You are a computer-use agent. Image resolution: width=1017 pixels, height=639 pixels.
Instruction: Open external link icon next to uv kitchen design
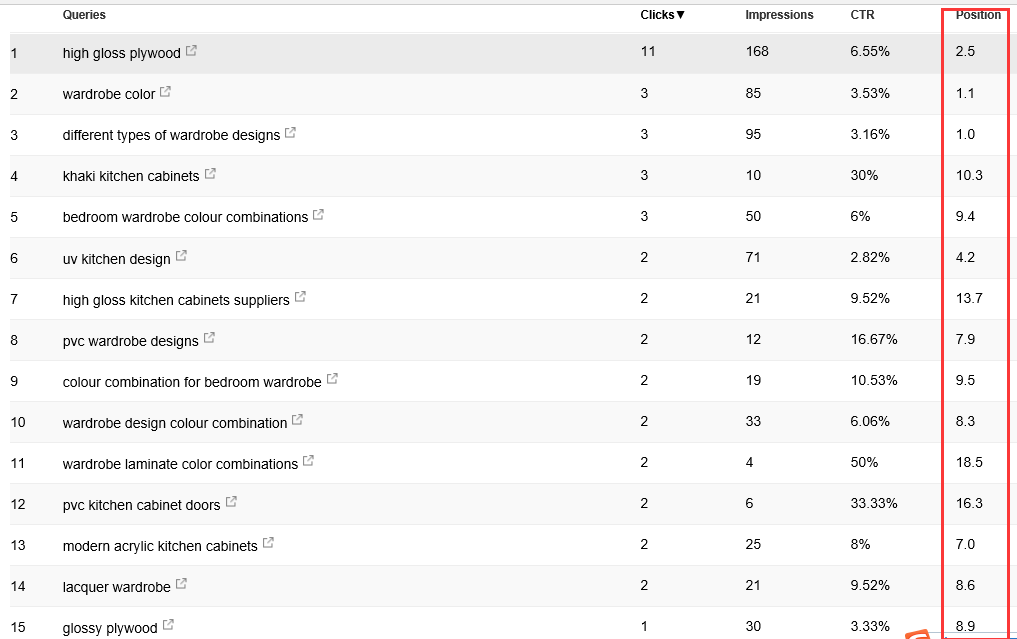[182, 256]
